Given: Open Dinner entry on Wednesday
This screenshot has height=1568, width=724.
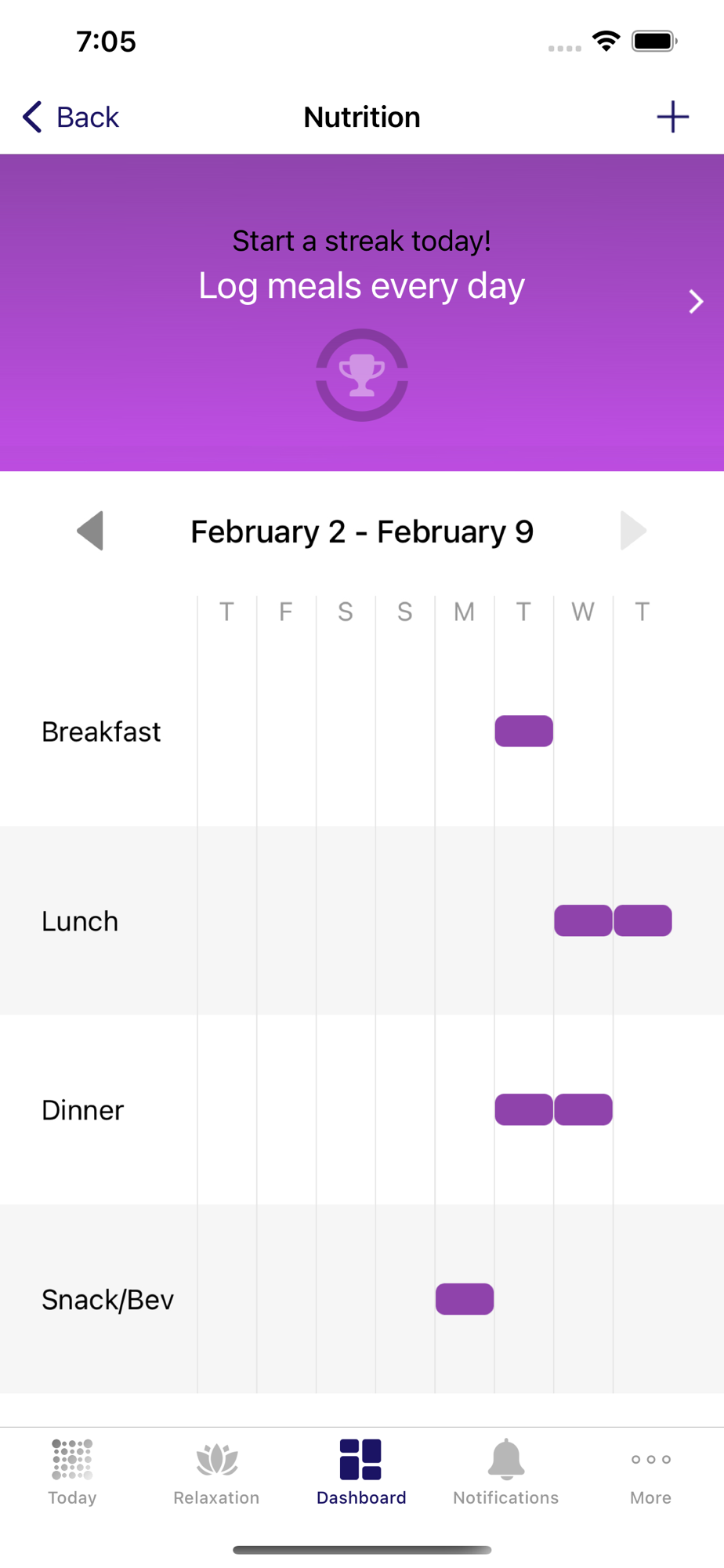Looking at the screenshot, I should [583, 1109].
